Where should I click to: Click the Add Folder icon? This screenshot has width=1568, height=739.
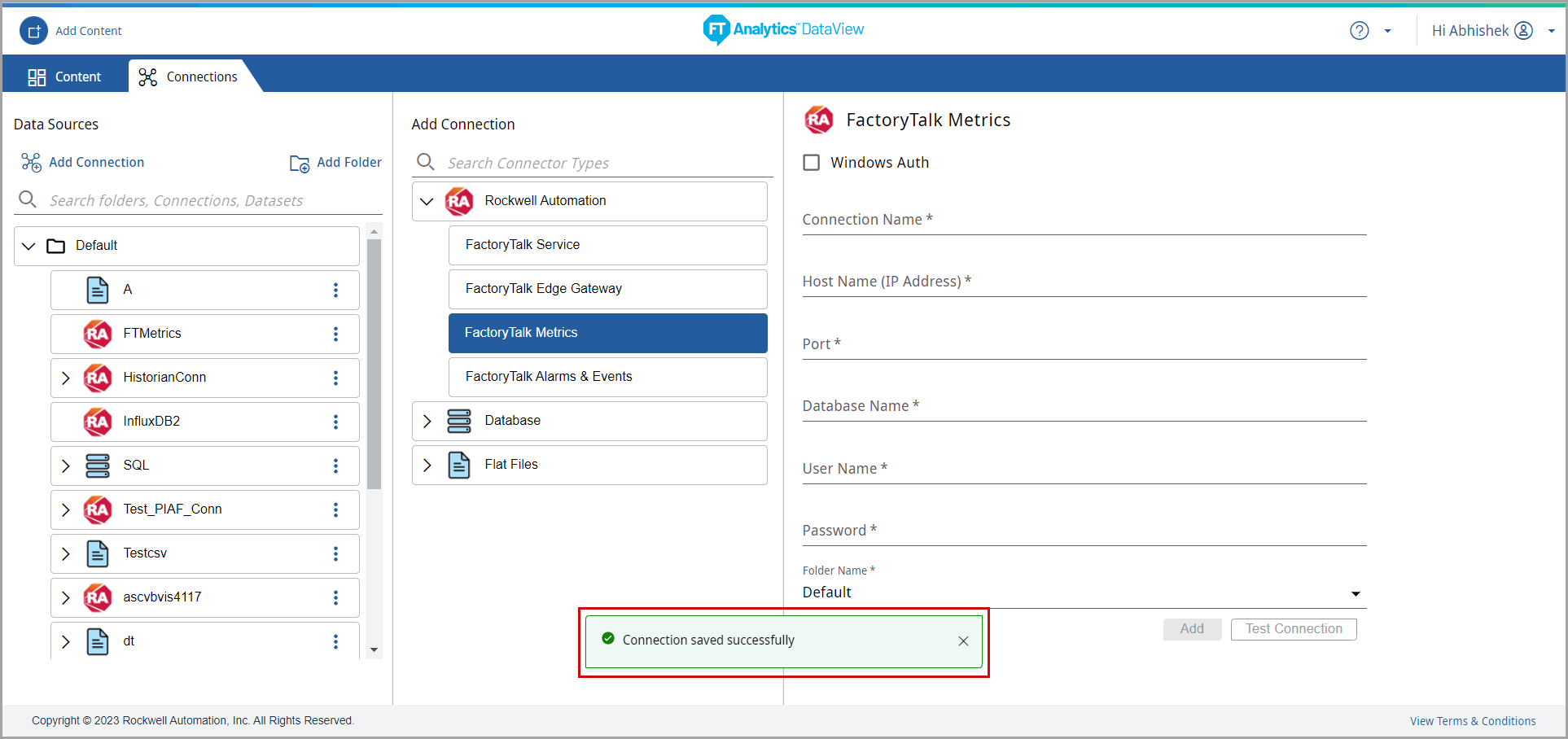tap(300, 164)
